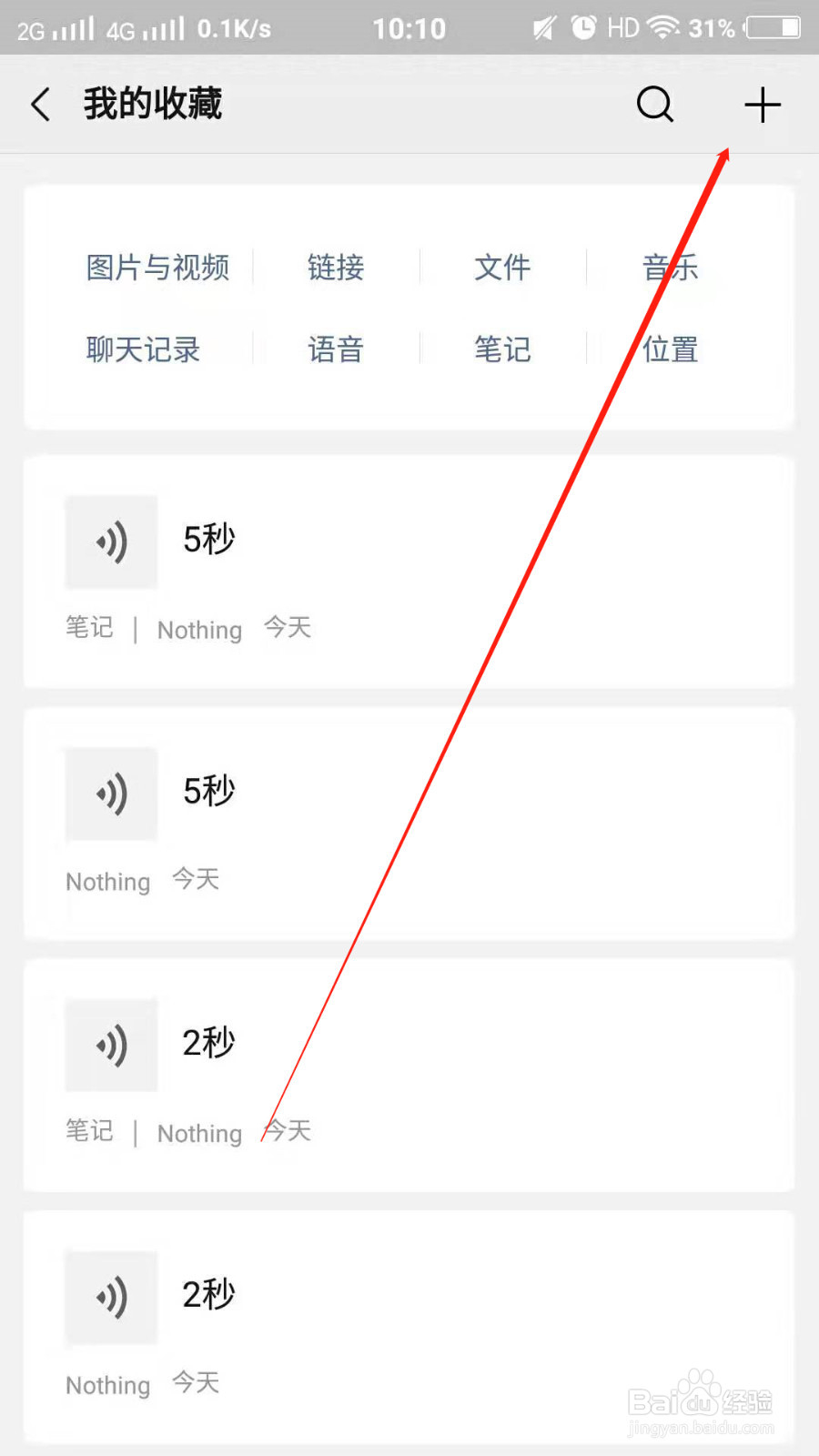Viewport: 819px width, 1456px height.
Task: Choose the 笔记 category in filter panel
Action: coord(502,349)
